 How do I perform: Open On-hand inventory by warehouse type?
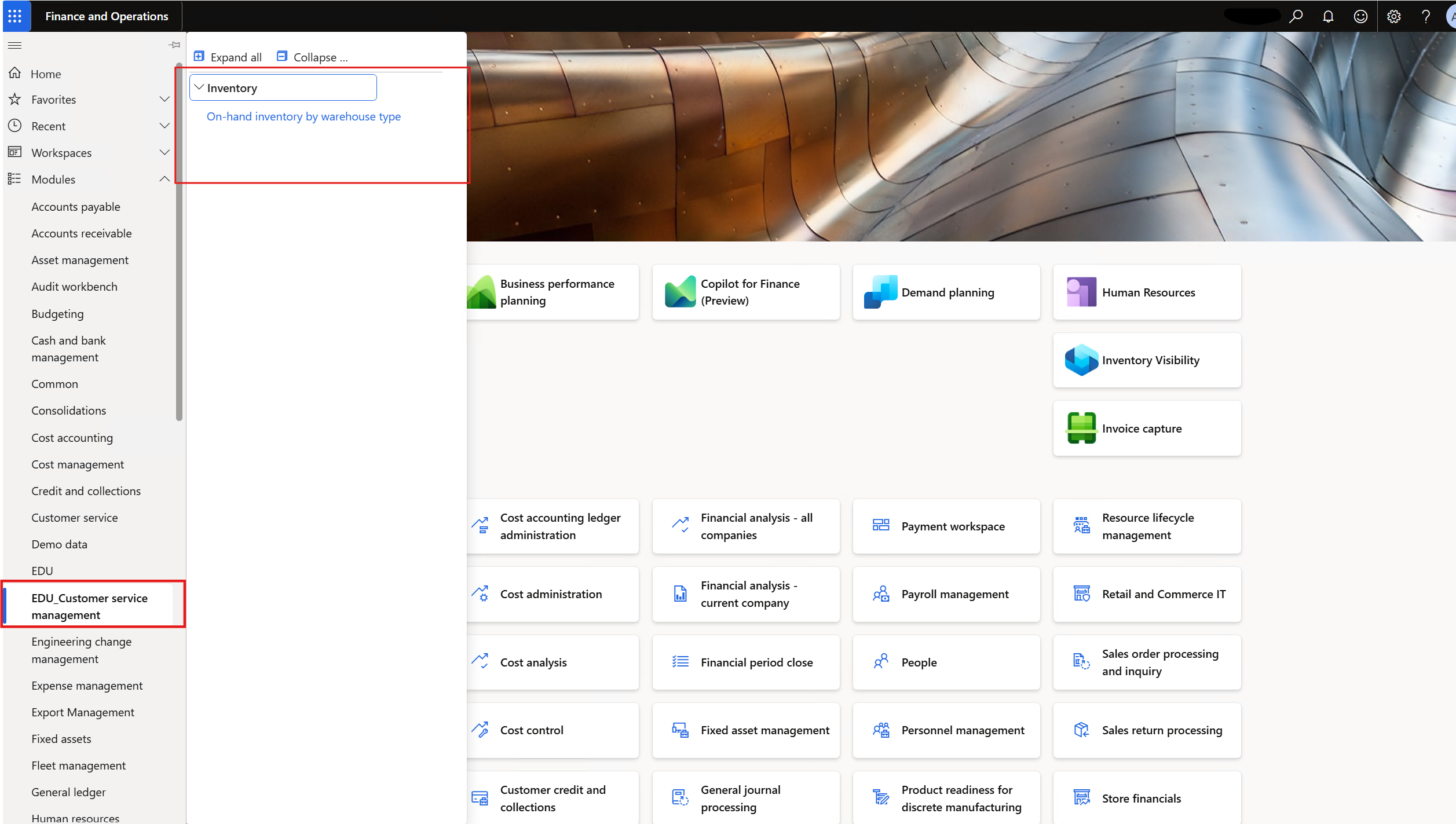pos(303,116)
